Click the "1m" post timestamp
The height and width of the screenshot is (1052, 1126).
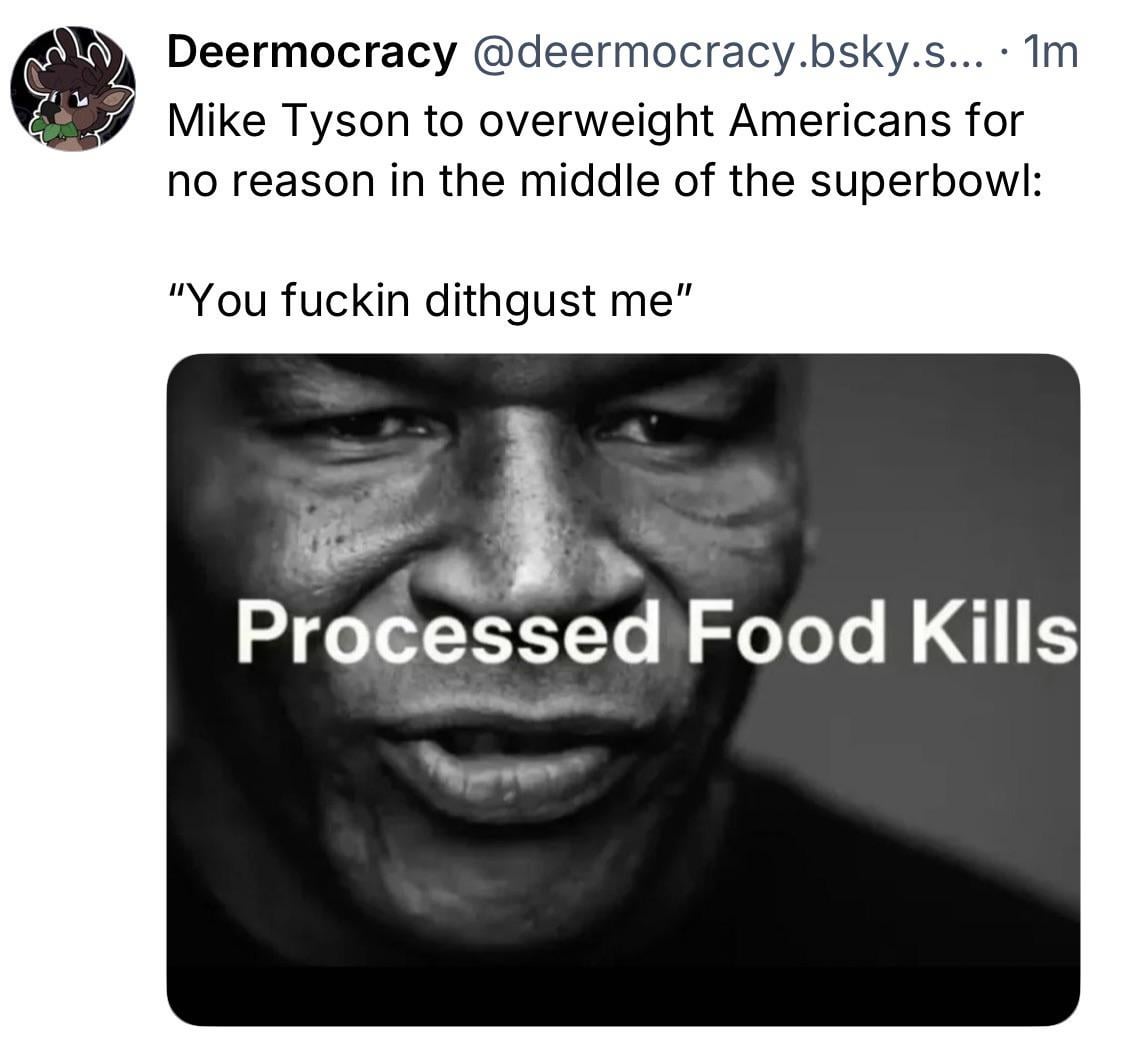point(1050,52)
